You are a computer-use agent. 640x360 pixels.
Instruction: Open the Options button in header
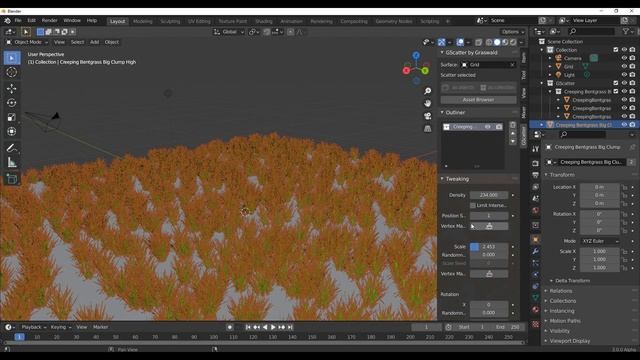pos(513,32)
